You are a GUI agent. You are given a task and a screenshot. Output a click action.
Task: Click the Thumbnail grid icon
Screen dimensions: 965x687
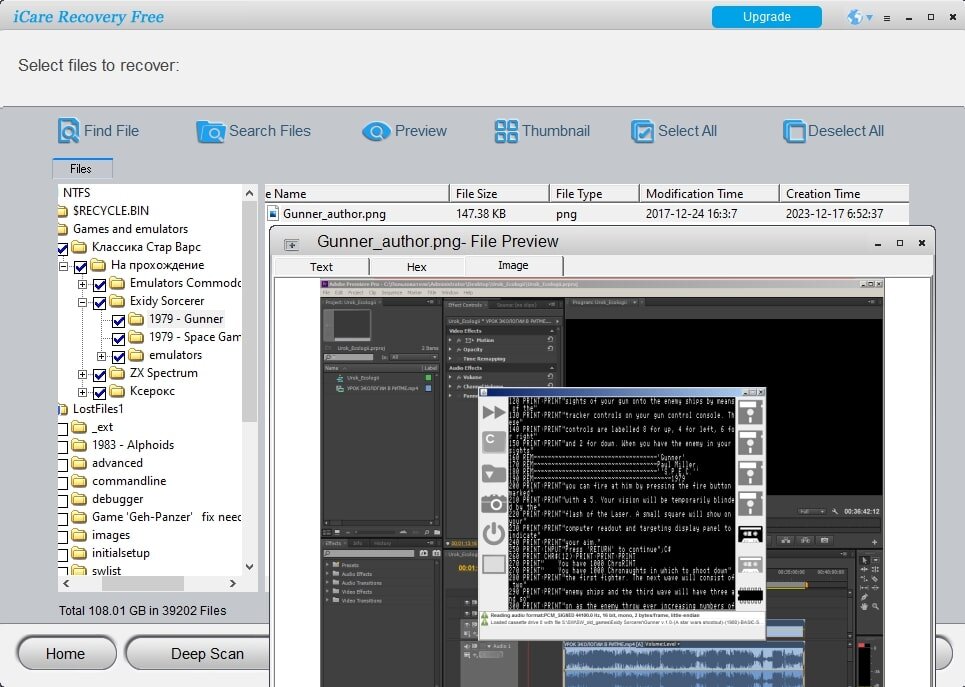tap(507, 131)
